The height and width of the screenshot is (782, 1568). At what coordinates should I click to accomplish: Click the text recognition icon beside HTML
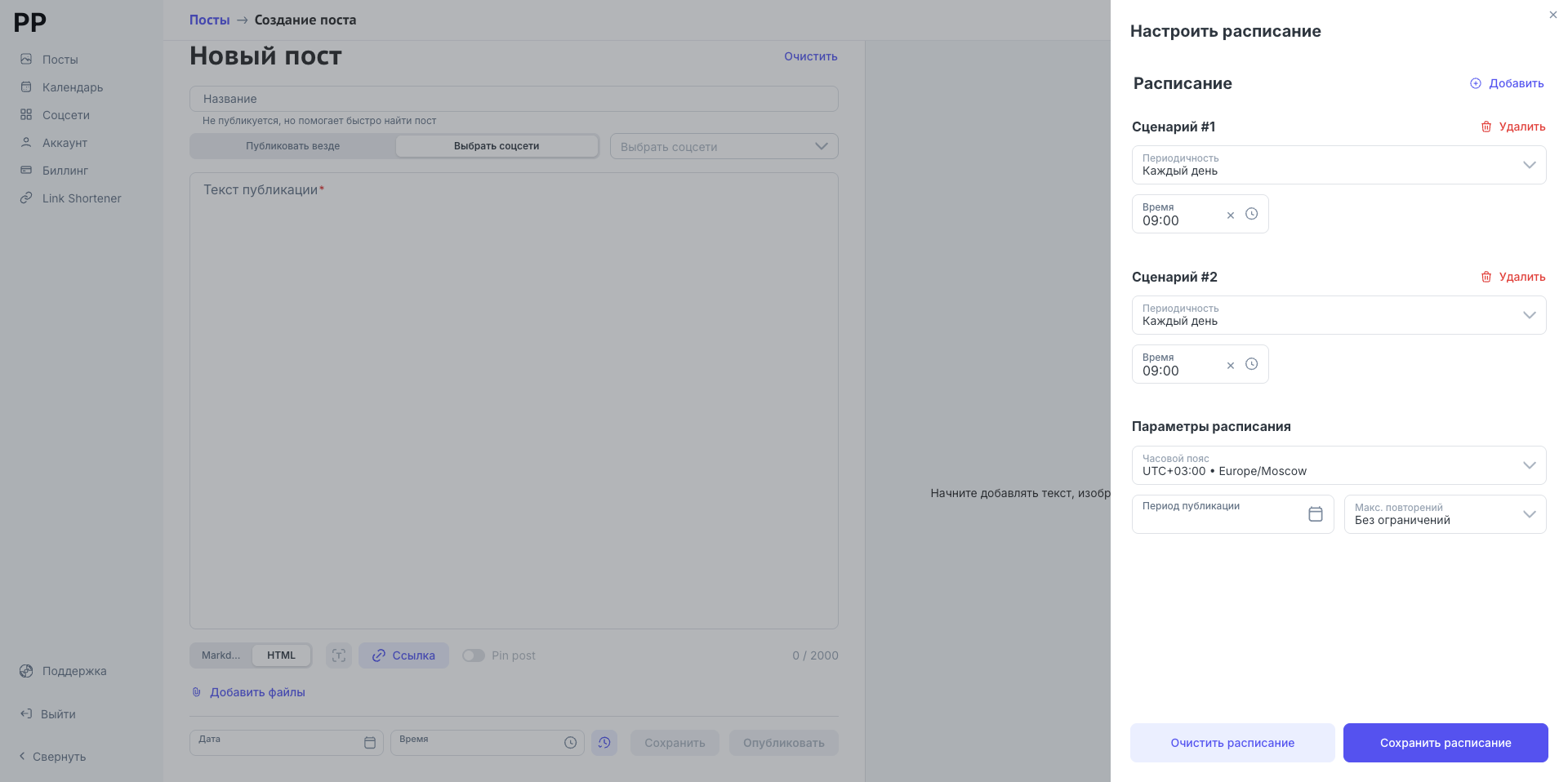pyautogui.click(x=338, y=655)
